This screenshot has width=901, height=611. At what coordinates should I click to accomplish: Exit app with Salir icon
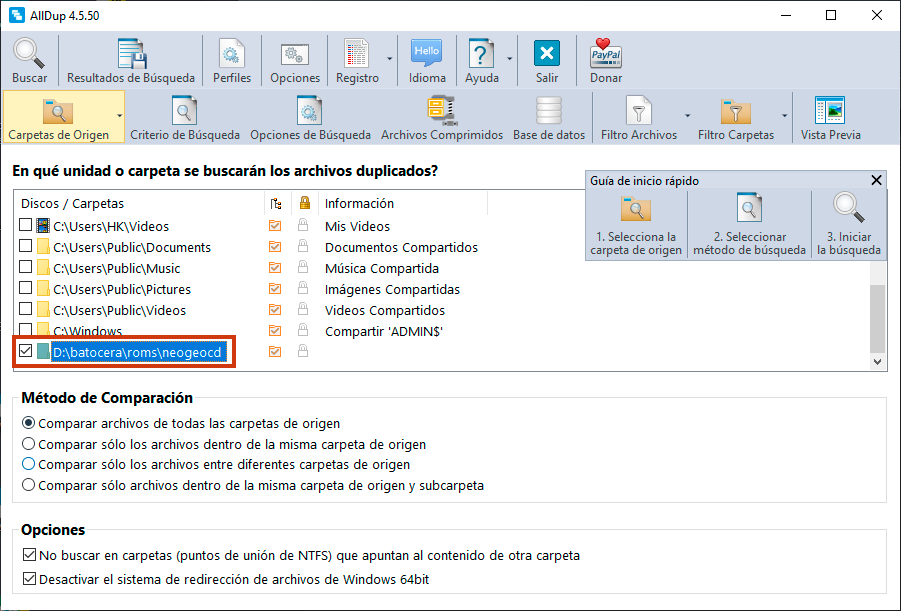tap(546, 60)
